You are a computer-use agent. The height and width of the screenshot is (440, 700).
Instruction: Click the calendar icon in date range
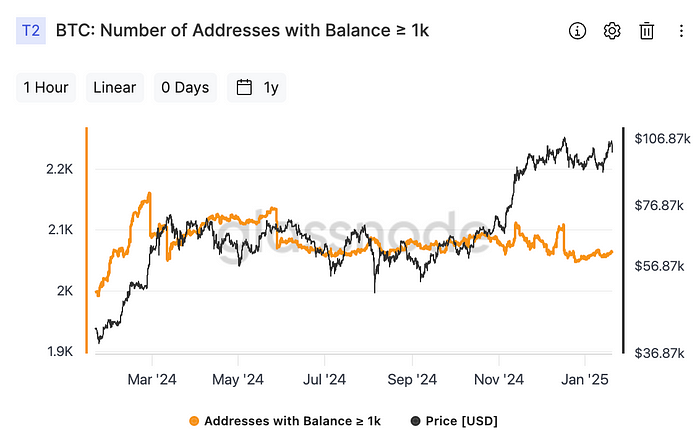click(244, 87)
